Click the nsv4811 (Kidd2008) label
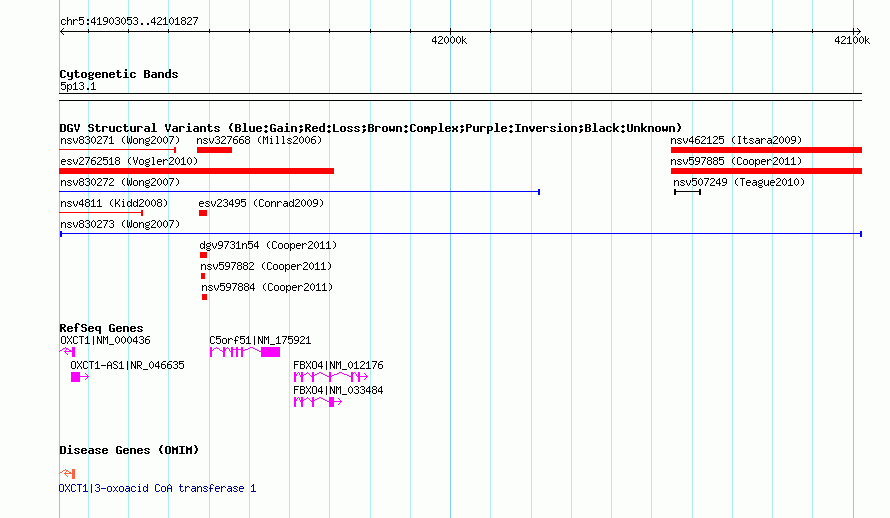890x518 pixels. tap(114, 203)
